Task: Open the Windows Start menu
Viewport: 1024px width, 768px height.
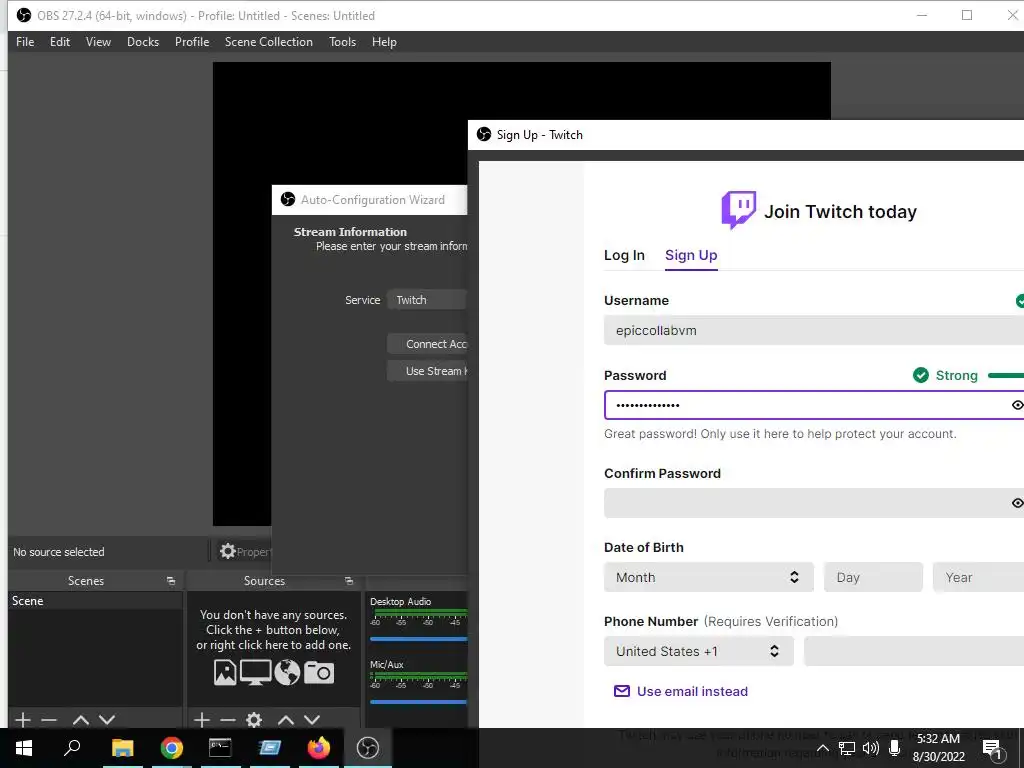Action: tap(24, 748)
